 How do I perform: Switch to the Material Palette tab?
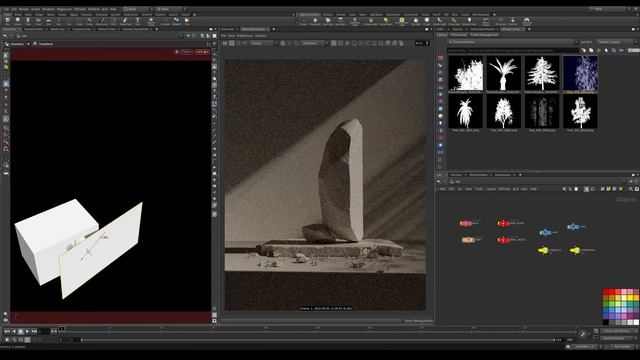click(478, 175)
